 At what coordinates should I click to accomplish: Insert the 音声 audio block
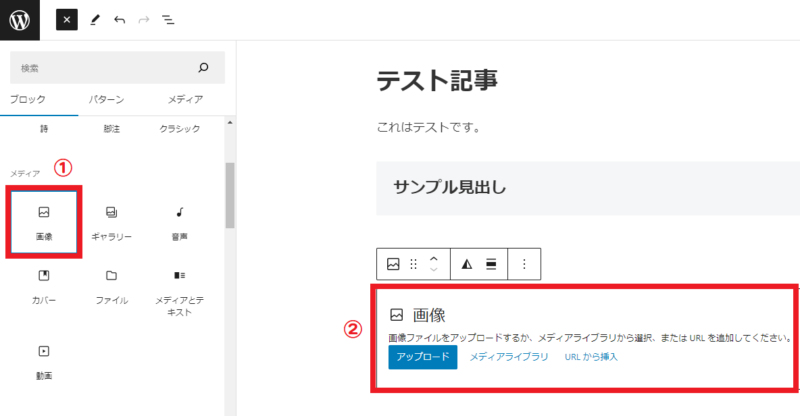tap(179, 222)
